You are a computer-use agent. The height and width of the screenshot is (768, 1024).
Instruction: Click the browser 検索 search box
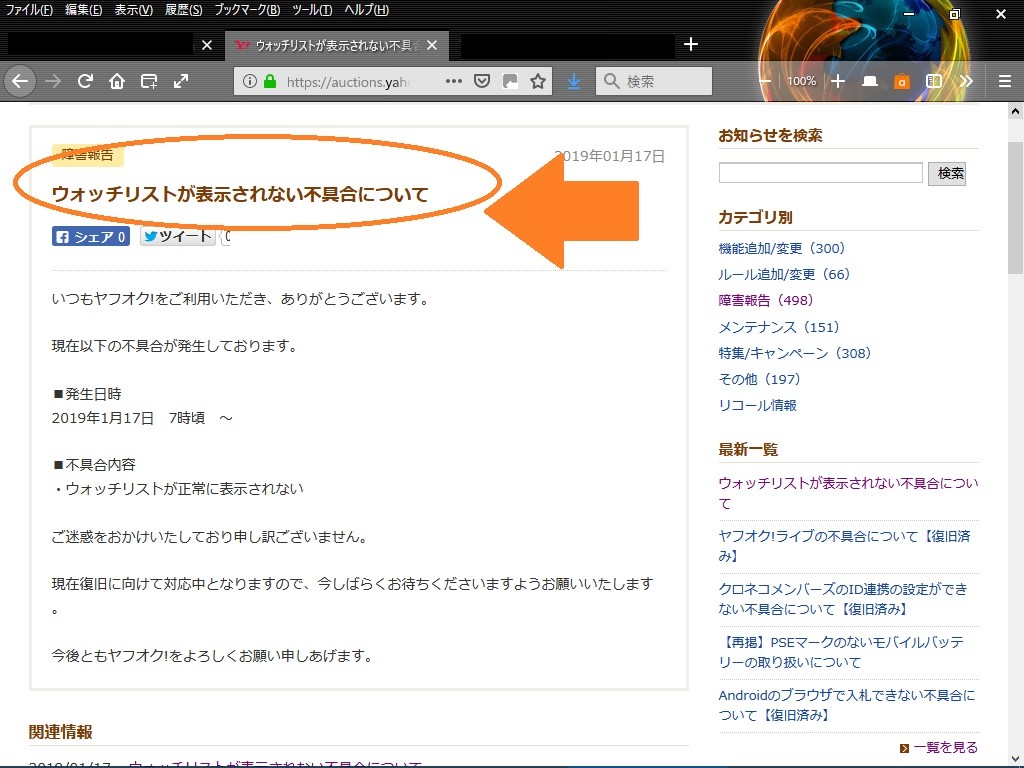tap(654, 81)
